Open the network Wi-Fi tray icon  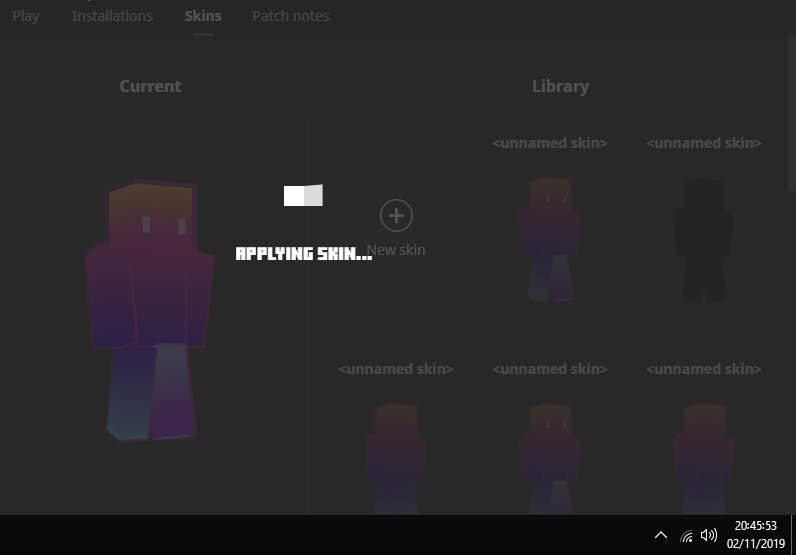point(686,535)
